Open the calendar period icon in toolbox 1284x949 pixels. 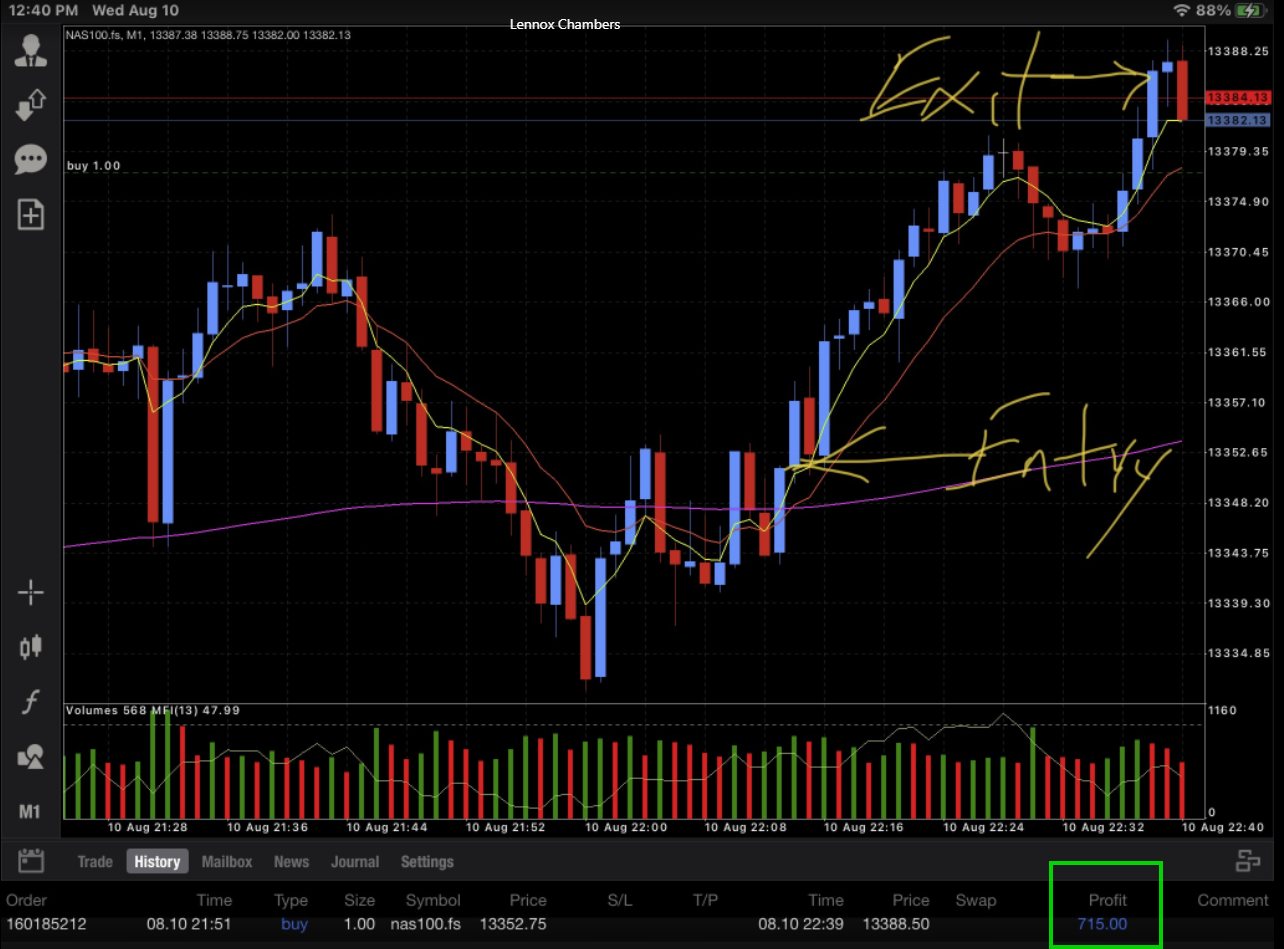[x=31, y=861]
